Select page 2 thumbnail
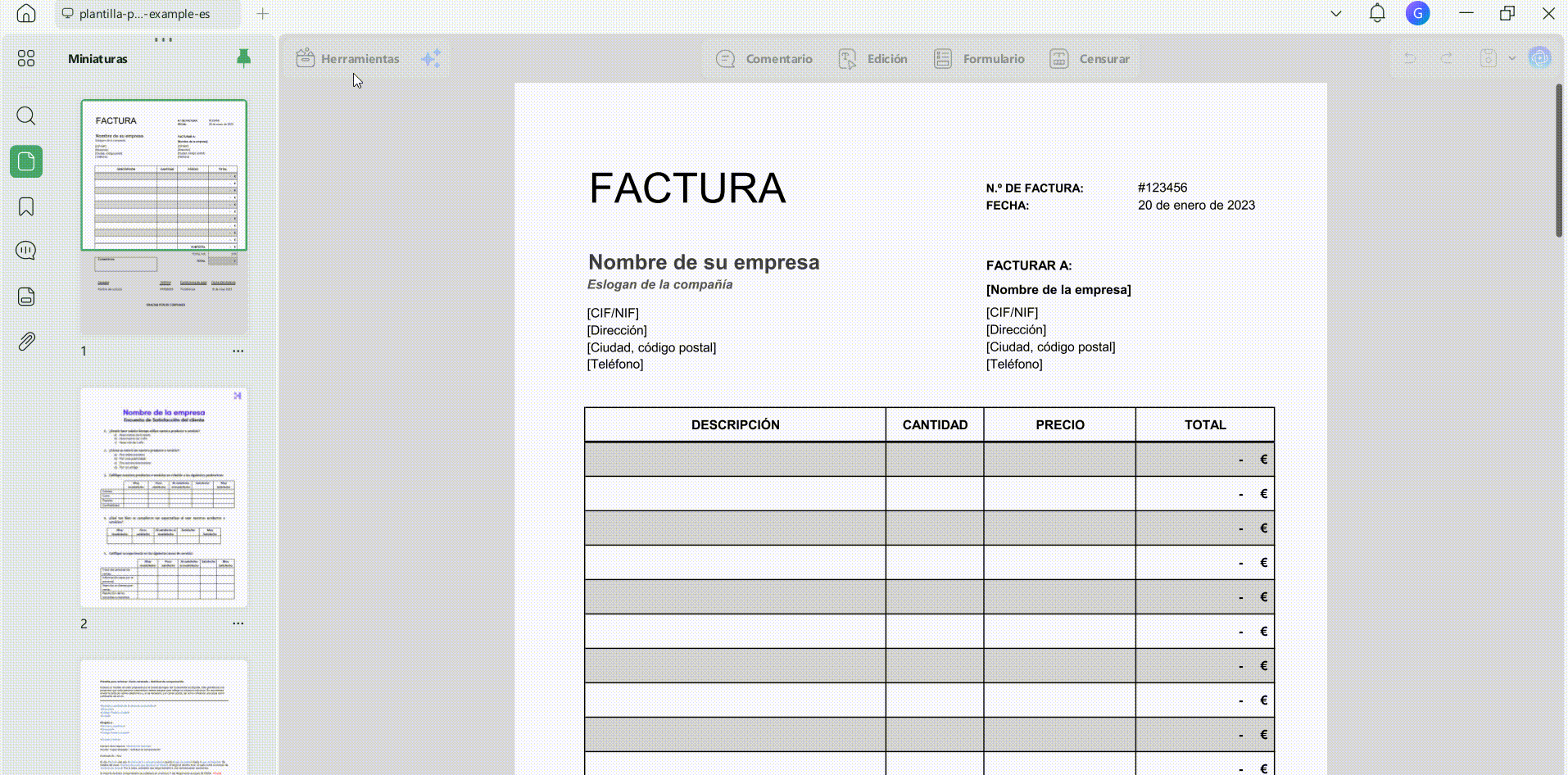1568x775 pixels. [164, 497]
